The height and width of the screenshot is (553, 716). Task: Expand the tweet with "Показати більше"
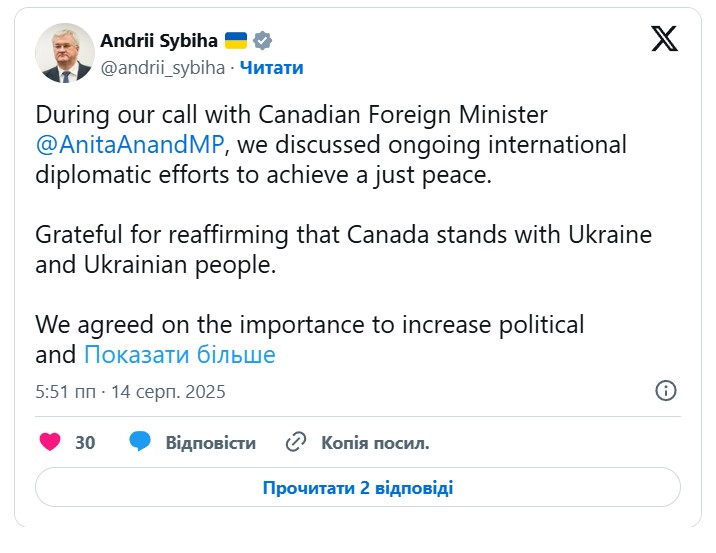pos(180,355)
